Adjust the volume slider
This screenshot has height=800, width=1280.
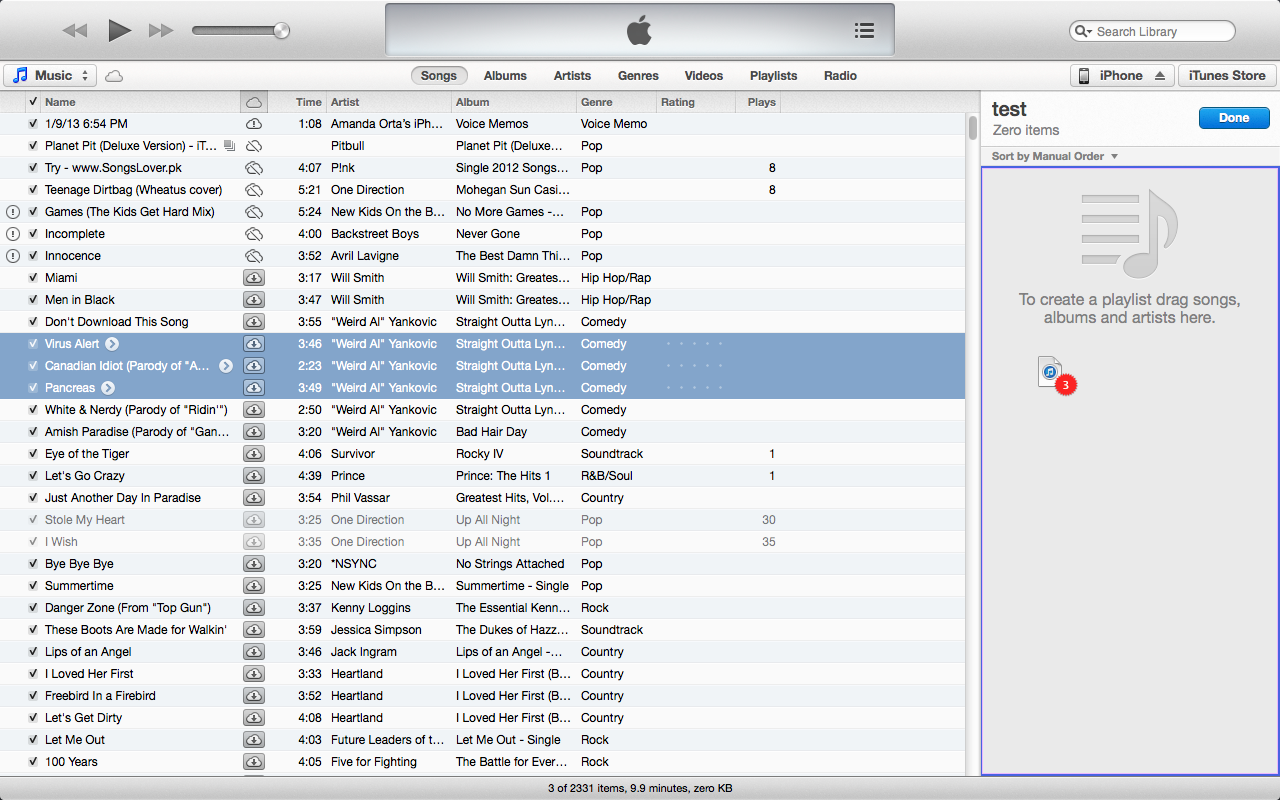point(240,30)
